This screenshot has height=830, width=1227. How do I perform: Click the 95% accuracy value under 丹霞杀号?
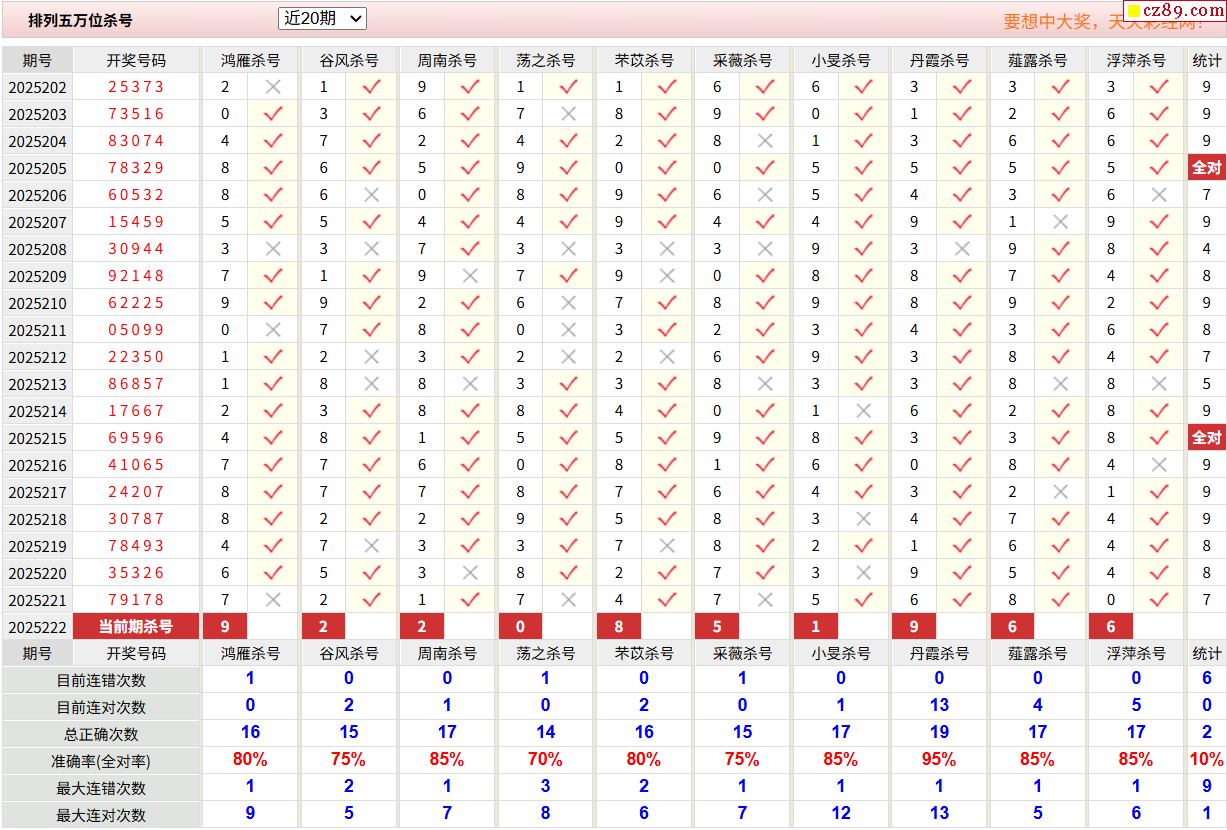(939, 759)
